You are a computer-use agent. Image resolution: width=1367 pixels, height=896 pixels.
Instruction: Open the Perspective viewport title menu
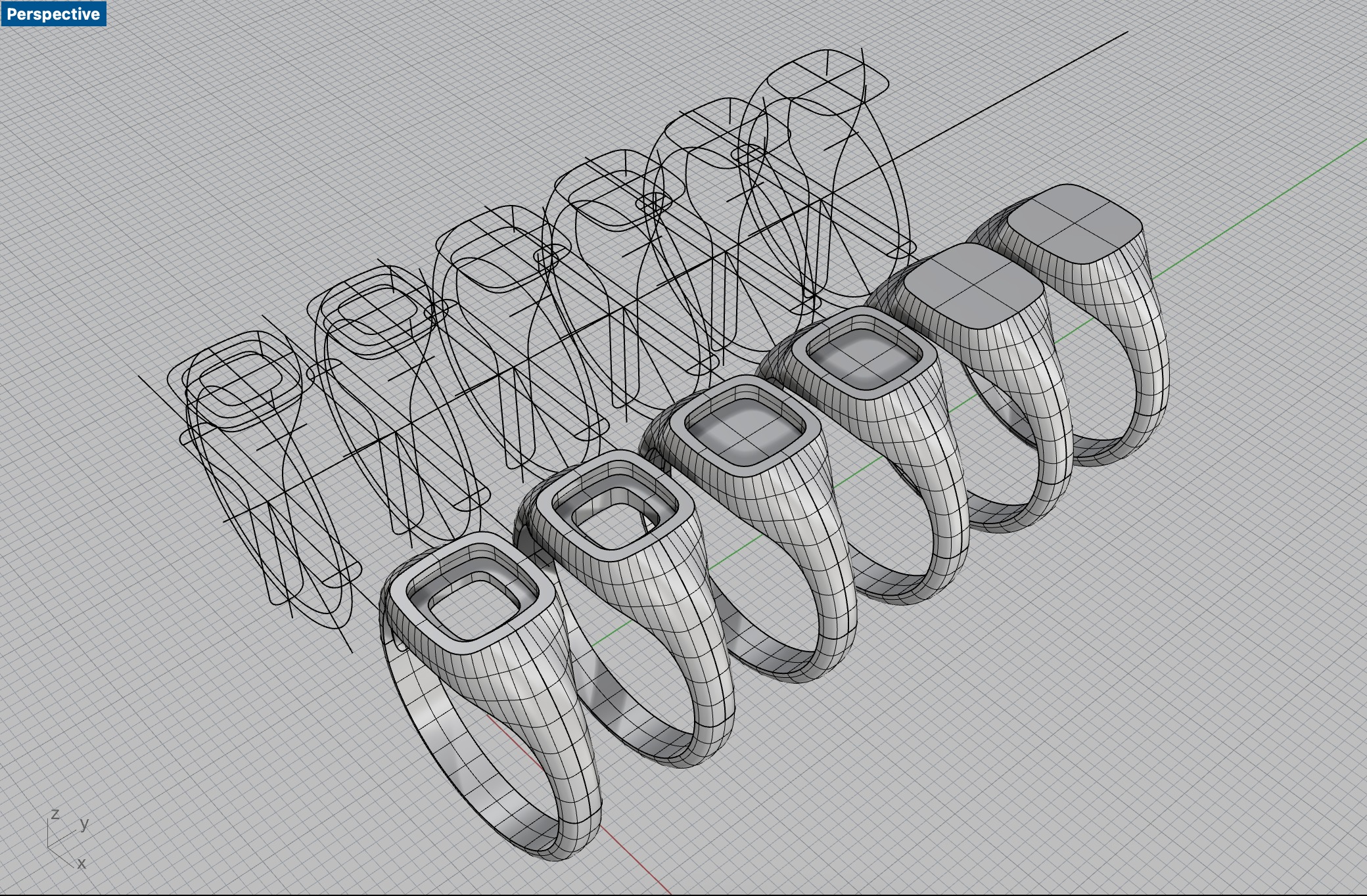click(53, 14)
